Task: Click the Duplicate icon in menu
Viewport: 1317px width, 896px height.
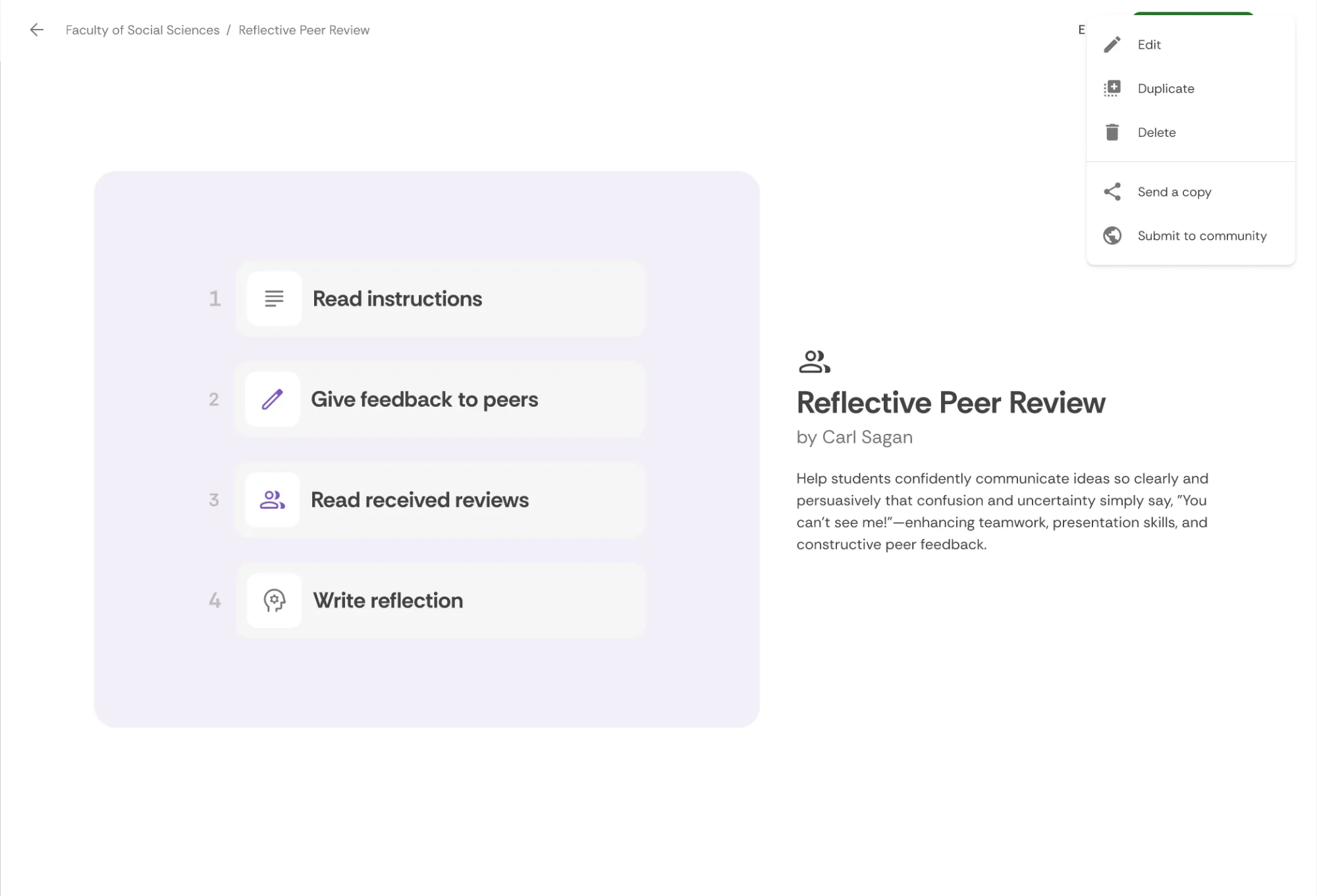Action: 1112,88
